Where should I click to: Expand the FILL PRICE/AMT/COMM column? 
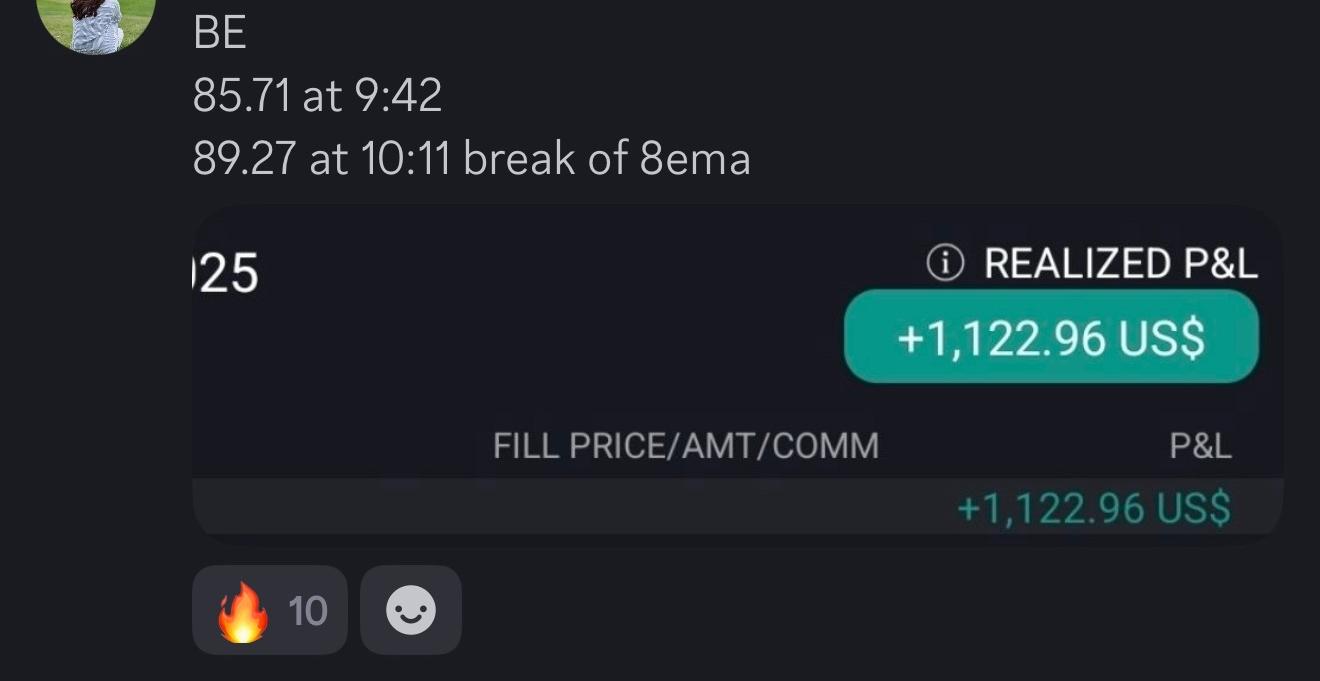(x=684, y=443)
